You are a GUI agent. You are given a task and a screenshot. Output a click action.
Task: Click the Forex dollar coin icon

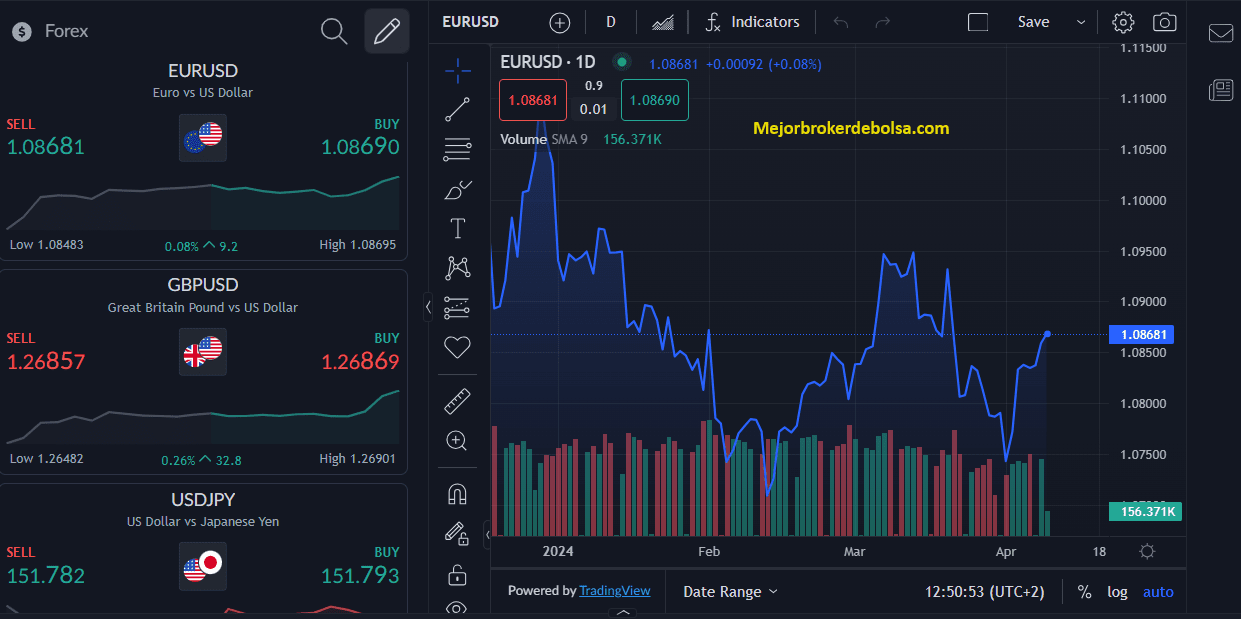[22, 32]
